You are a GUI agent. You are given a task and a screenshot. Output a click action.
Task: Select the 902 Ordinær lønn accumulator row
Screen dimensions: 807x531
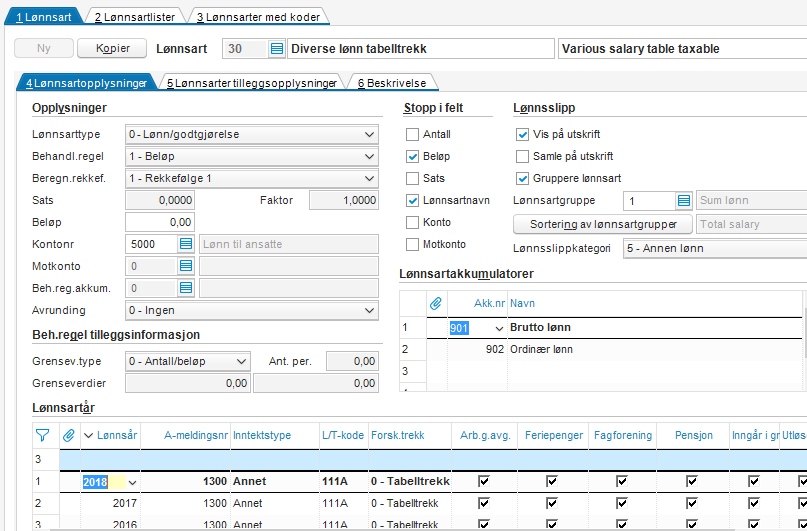[601, 349]
